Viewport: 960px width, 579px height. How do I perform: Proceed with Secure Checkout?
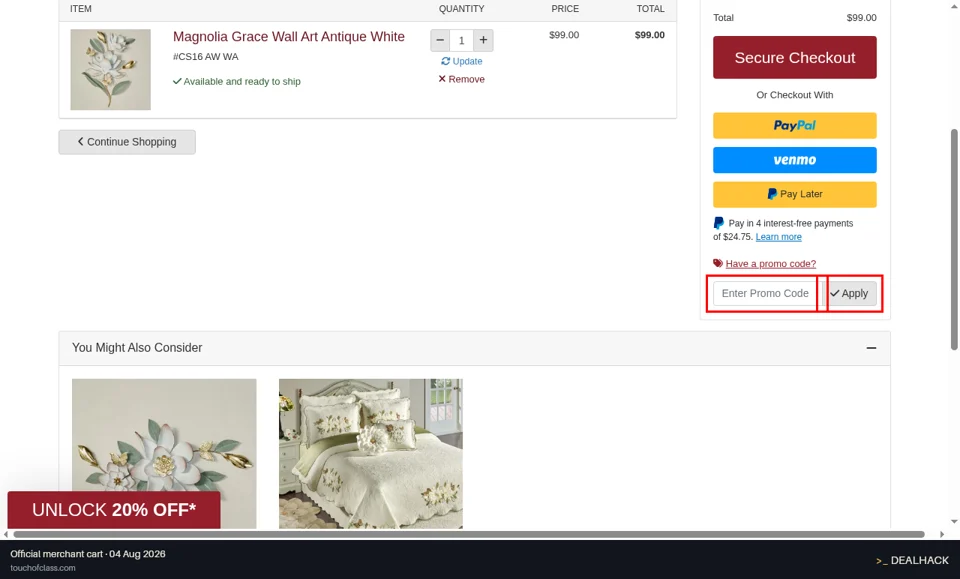[x=795, y=58]
